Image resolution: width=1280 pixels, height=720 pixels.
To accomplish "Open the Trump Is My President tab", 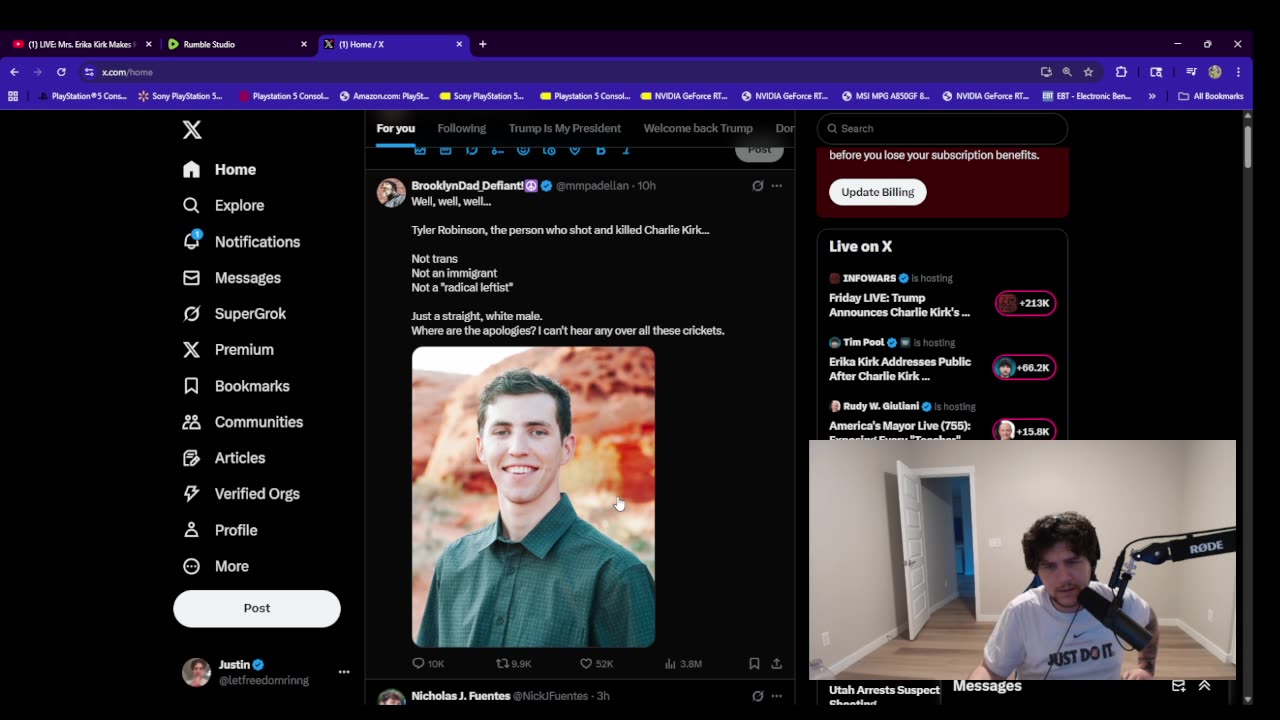I will tap(564, 128).
